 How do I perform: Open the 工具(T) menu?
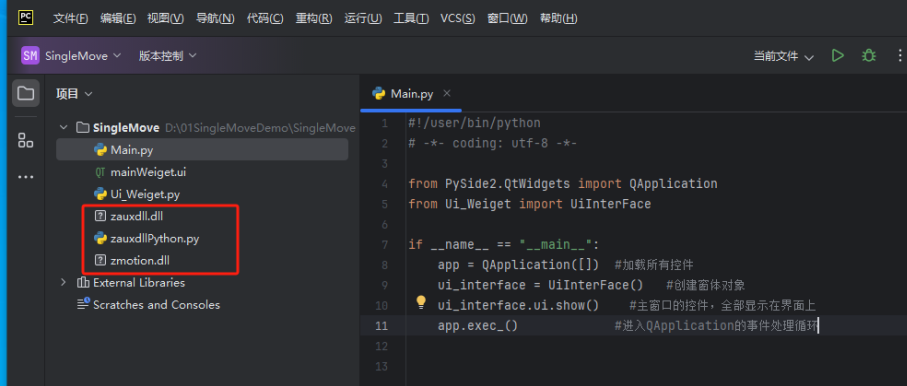[x=411, y=19]
